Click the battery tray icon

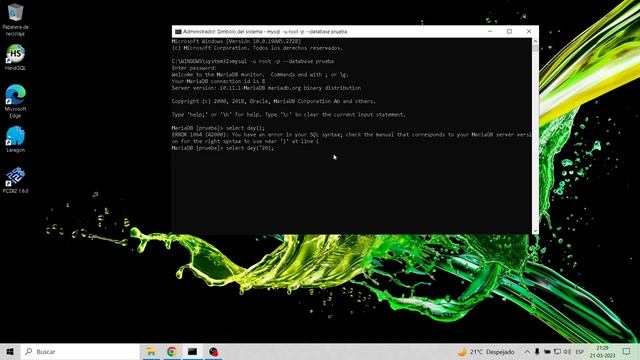(x=547, y=351)
